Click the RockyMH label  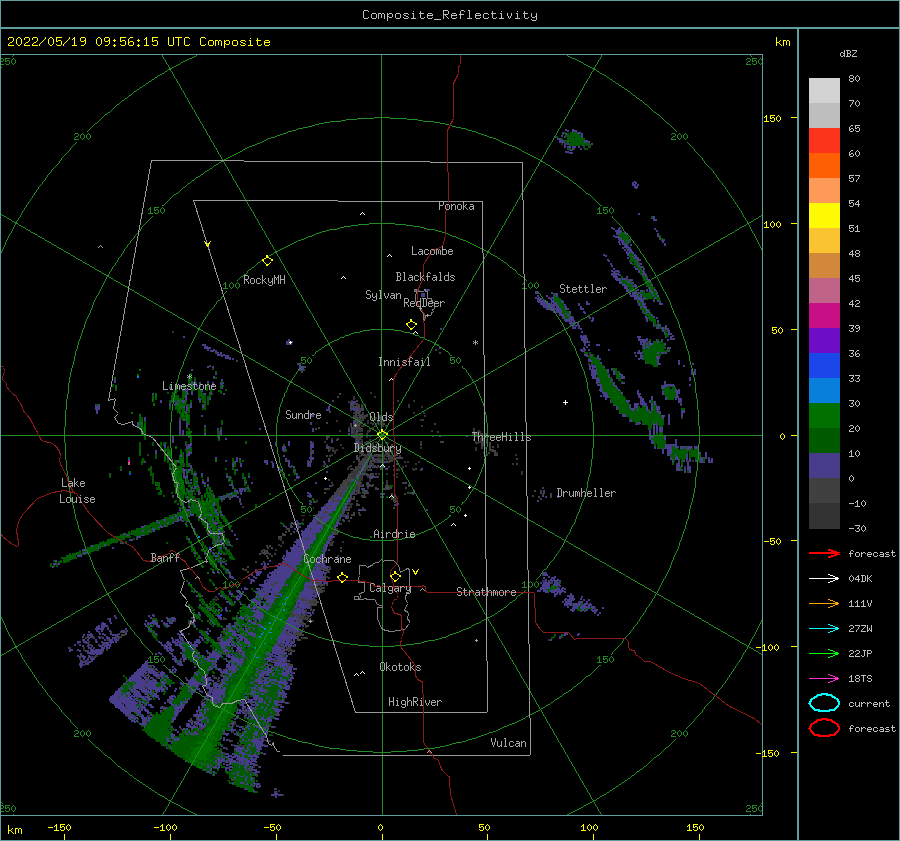tap(264, 280)
